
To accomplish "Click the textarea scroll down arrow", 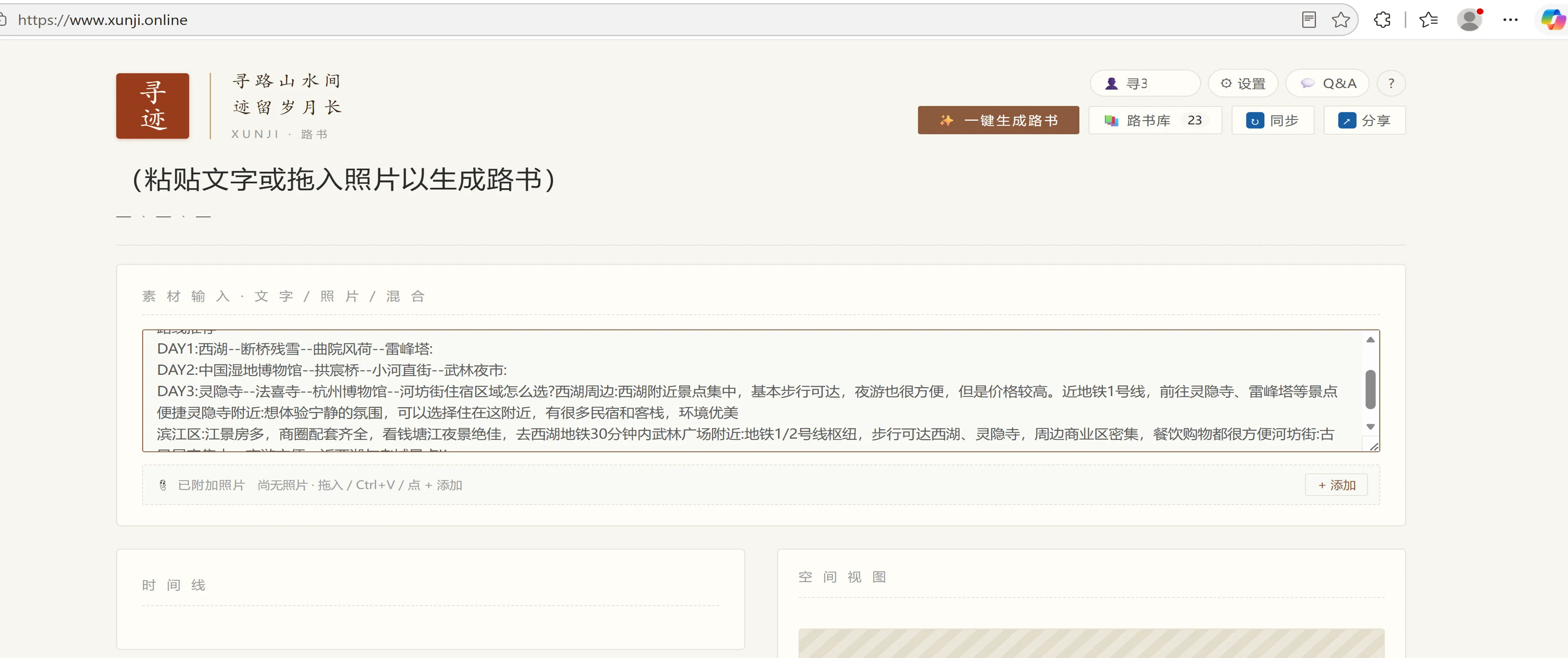I will click(1370, 427).
